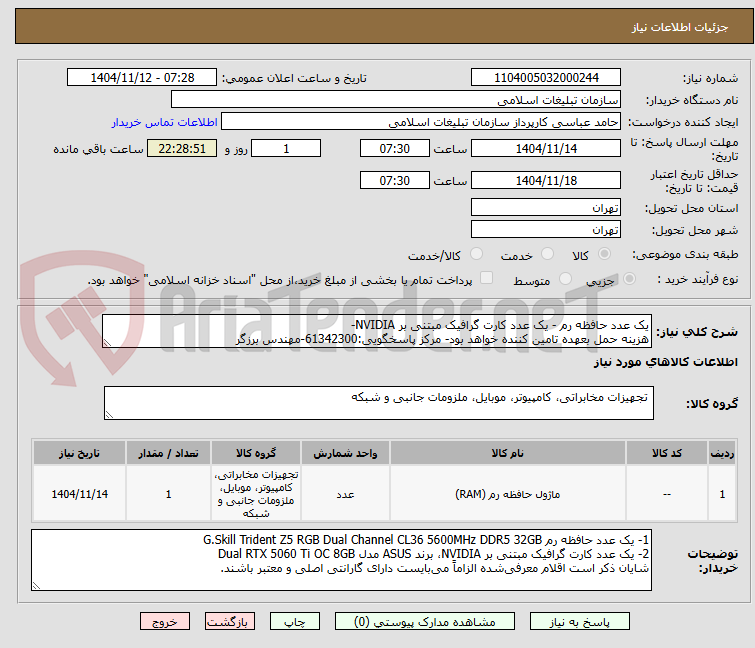
Task: Click the اطلاعات کالاهای مورد نیاز heading
Action: click(665, 362)
